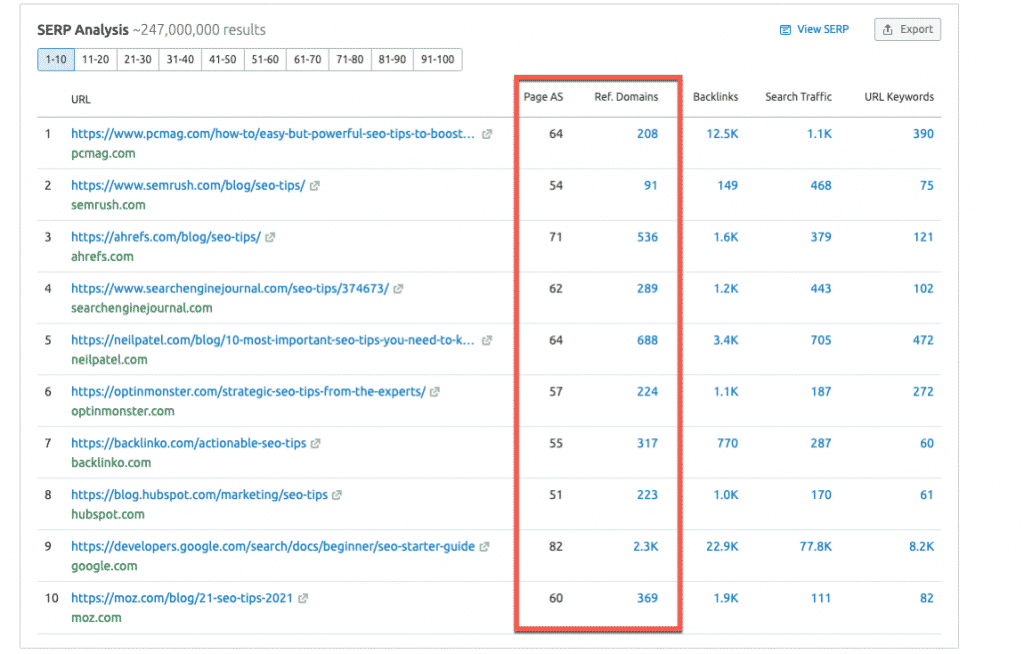The width and height of the screenshot is (1024, 654).
Task: Open pcmag result via its external link icon
Action: tap(487, 133)
